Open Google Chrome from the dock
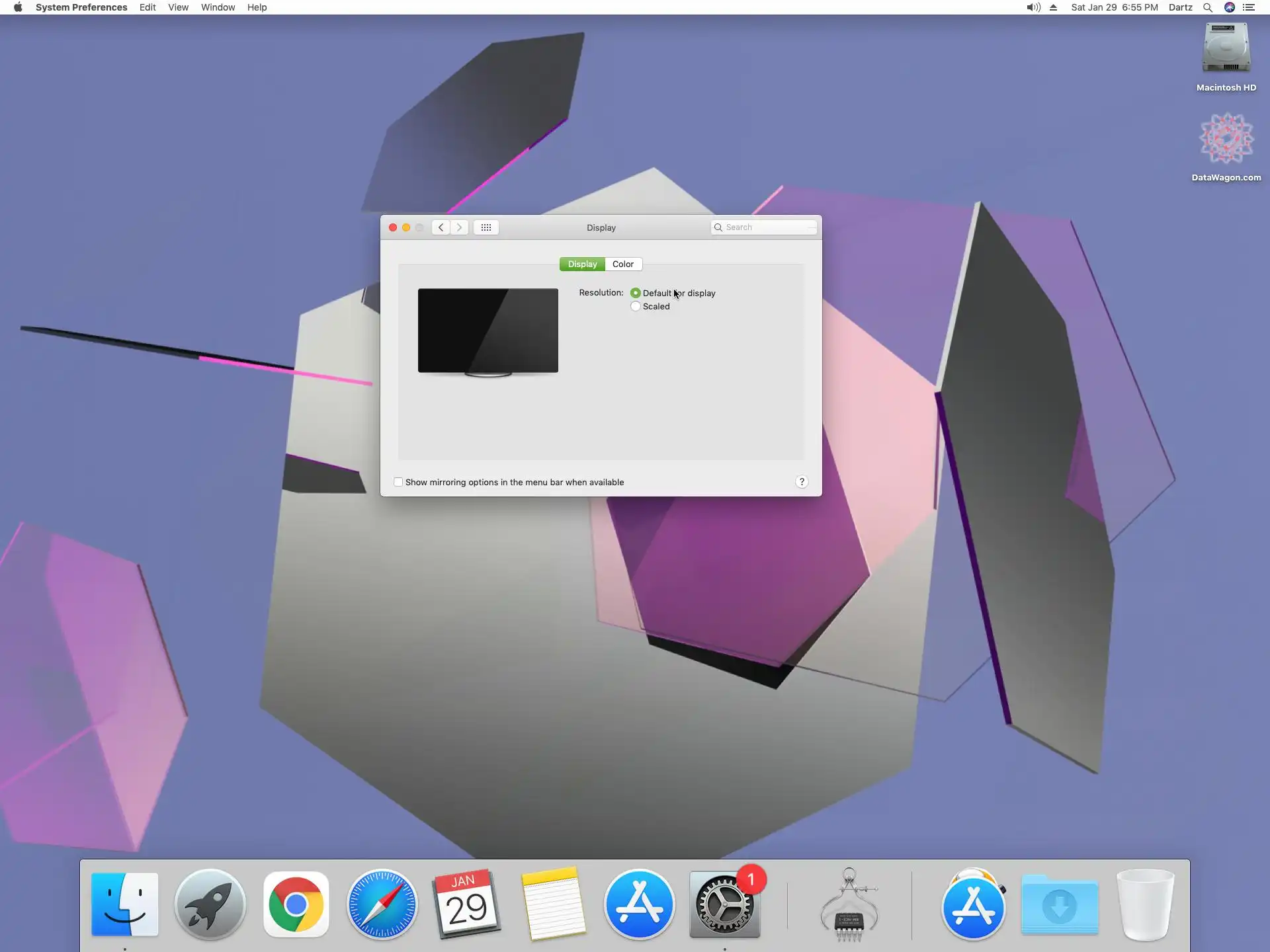The image size is (1270, 952). point(296,904)
